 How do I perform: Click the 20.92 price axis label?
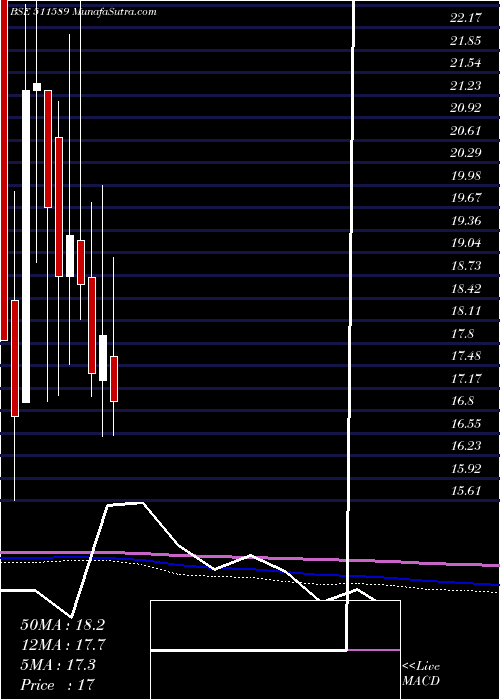466,108
